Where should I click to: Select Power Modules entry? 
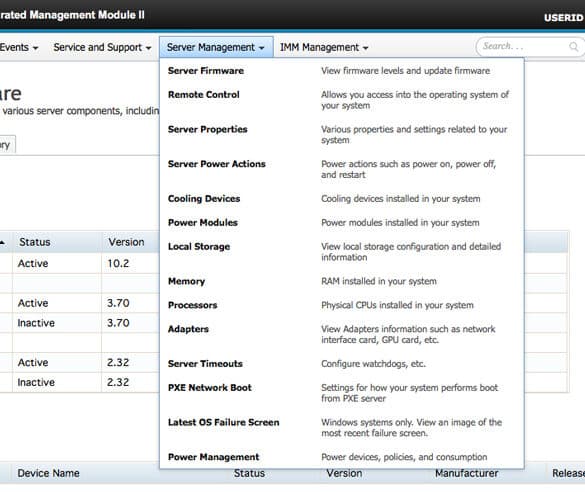[203, 222]
